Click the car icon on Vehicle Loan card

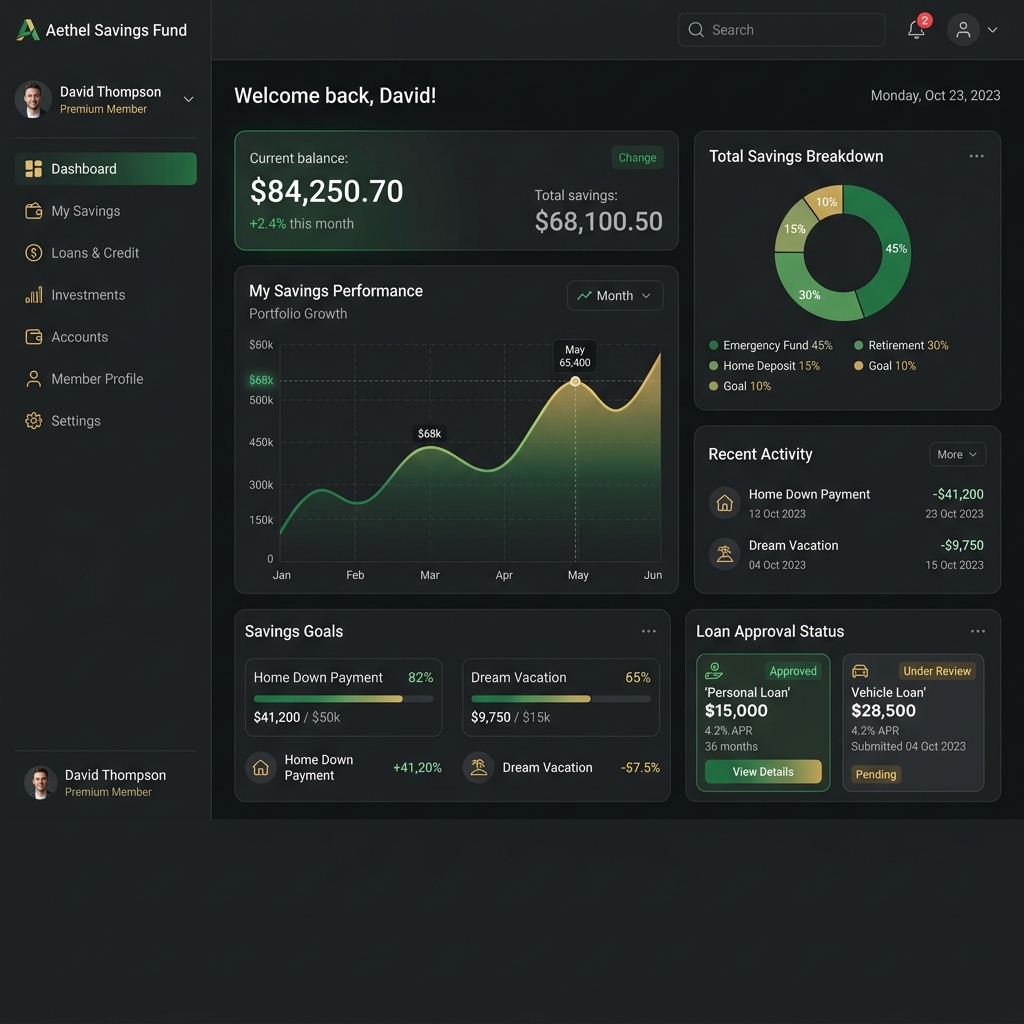[x=860, y=671]
